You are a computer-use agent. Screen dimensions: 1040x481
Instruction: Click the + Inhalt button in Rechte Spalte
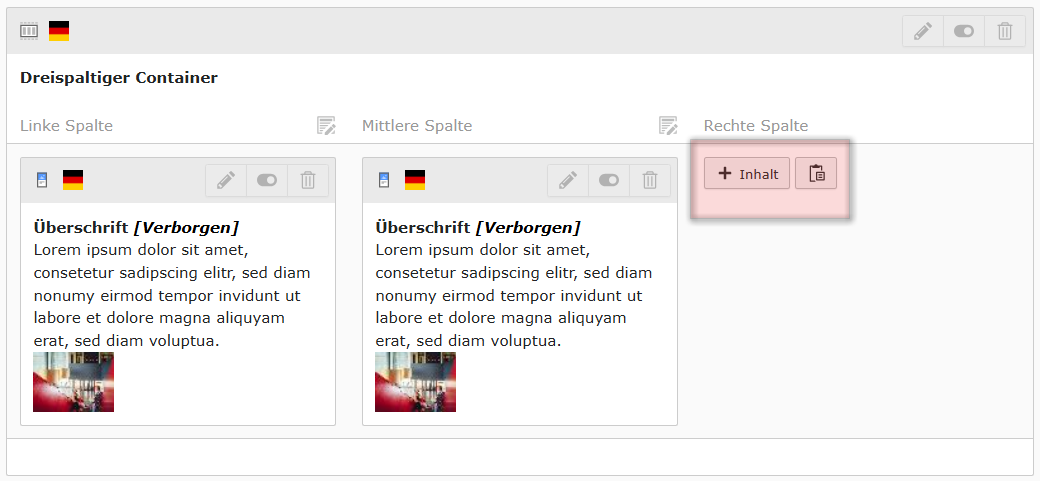coord(747,173)
